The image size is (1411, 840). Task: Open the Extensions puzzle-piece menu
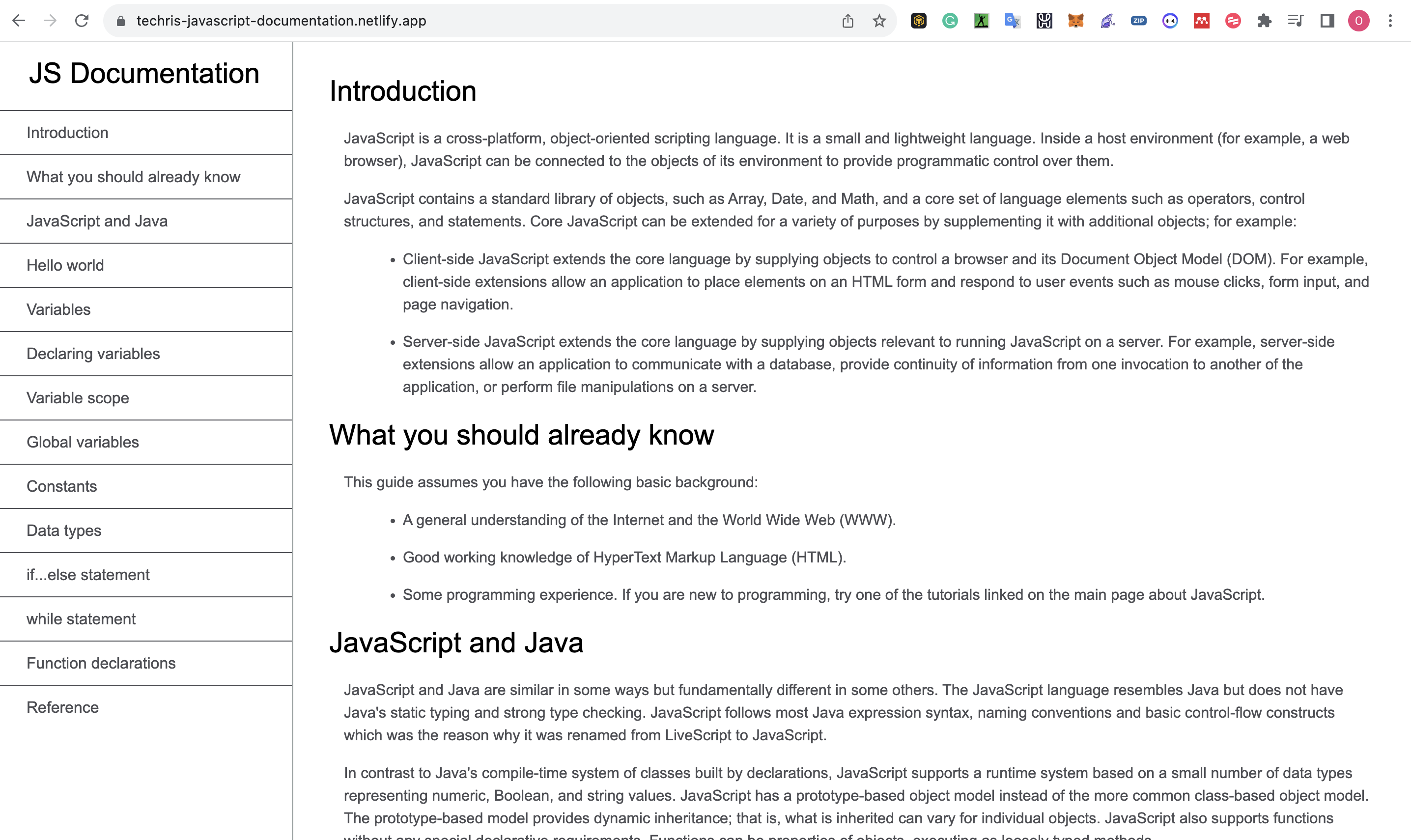(x=1264, y=21)
